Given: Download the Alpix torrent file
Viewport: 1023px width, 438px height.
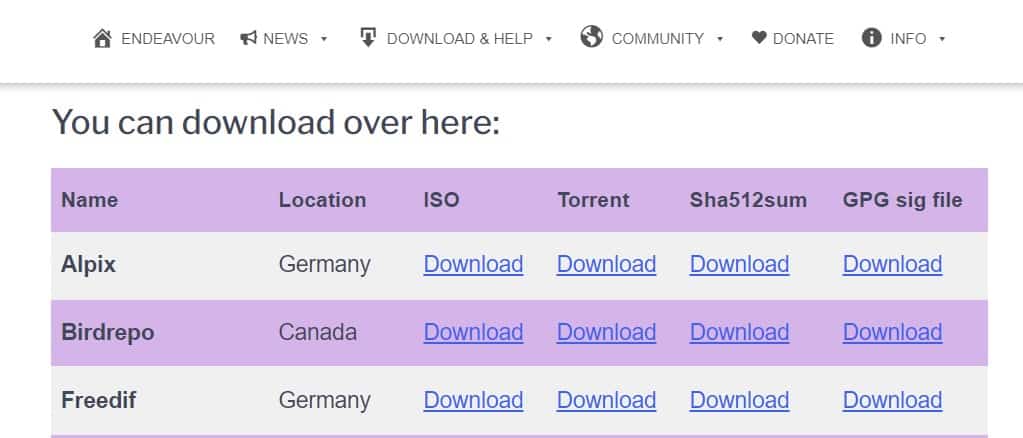Looking at the screenshot, I should pos(607,264).
